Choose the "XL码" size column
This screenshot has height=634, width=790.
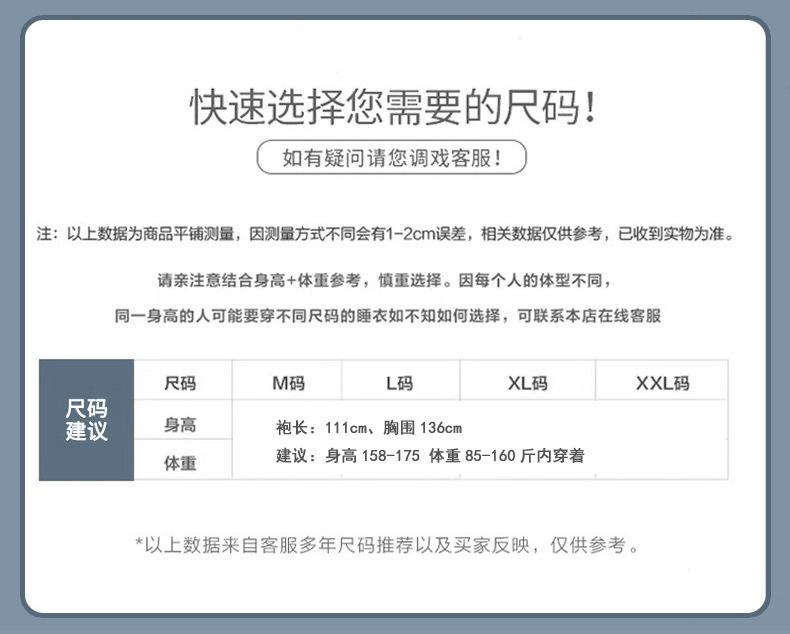click(527, 383)
